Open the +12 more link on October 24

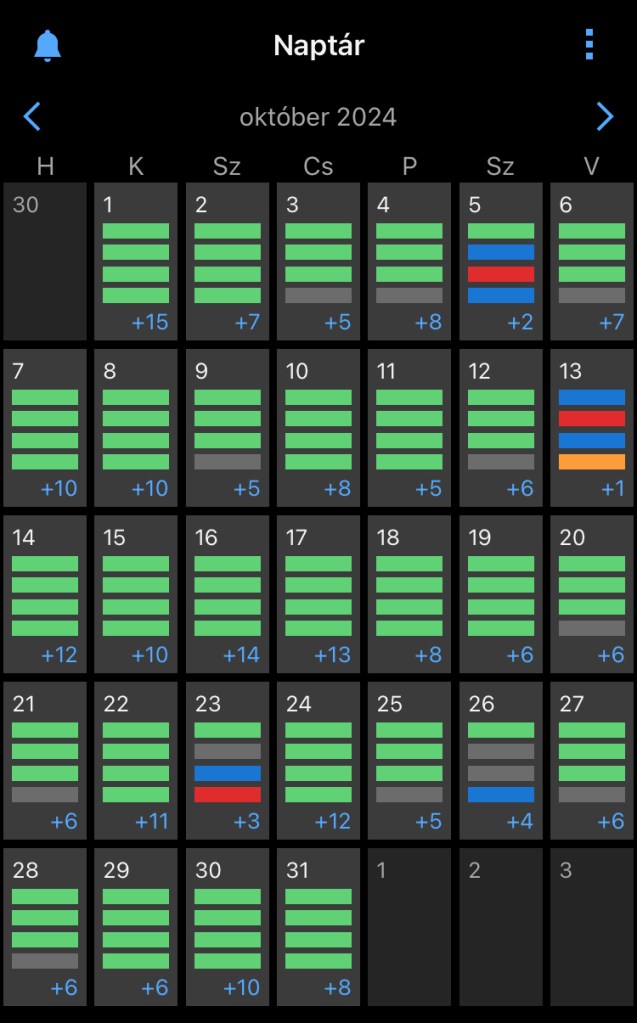332,822
